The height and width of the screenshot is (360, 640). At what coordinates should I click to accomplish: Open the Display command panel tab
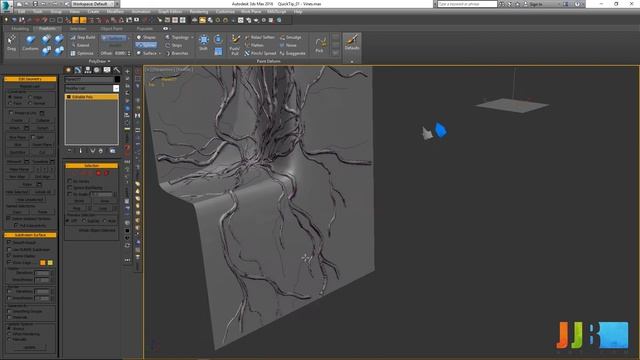[107, 70]
